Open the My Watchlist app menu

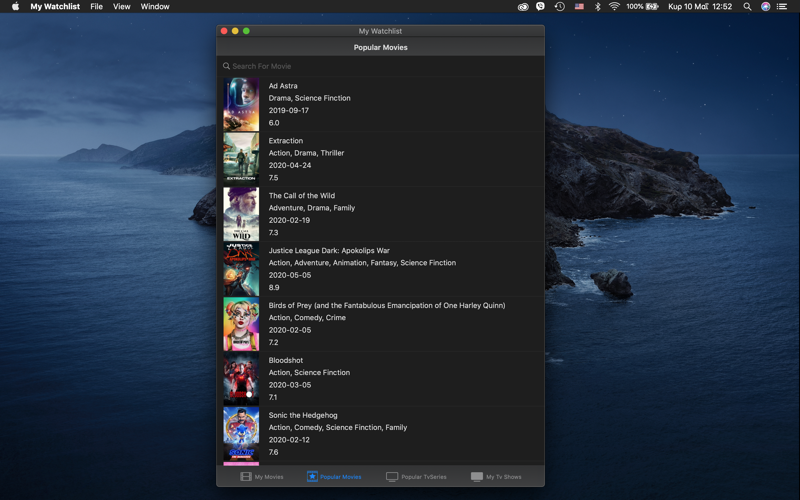click(55, 7)
